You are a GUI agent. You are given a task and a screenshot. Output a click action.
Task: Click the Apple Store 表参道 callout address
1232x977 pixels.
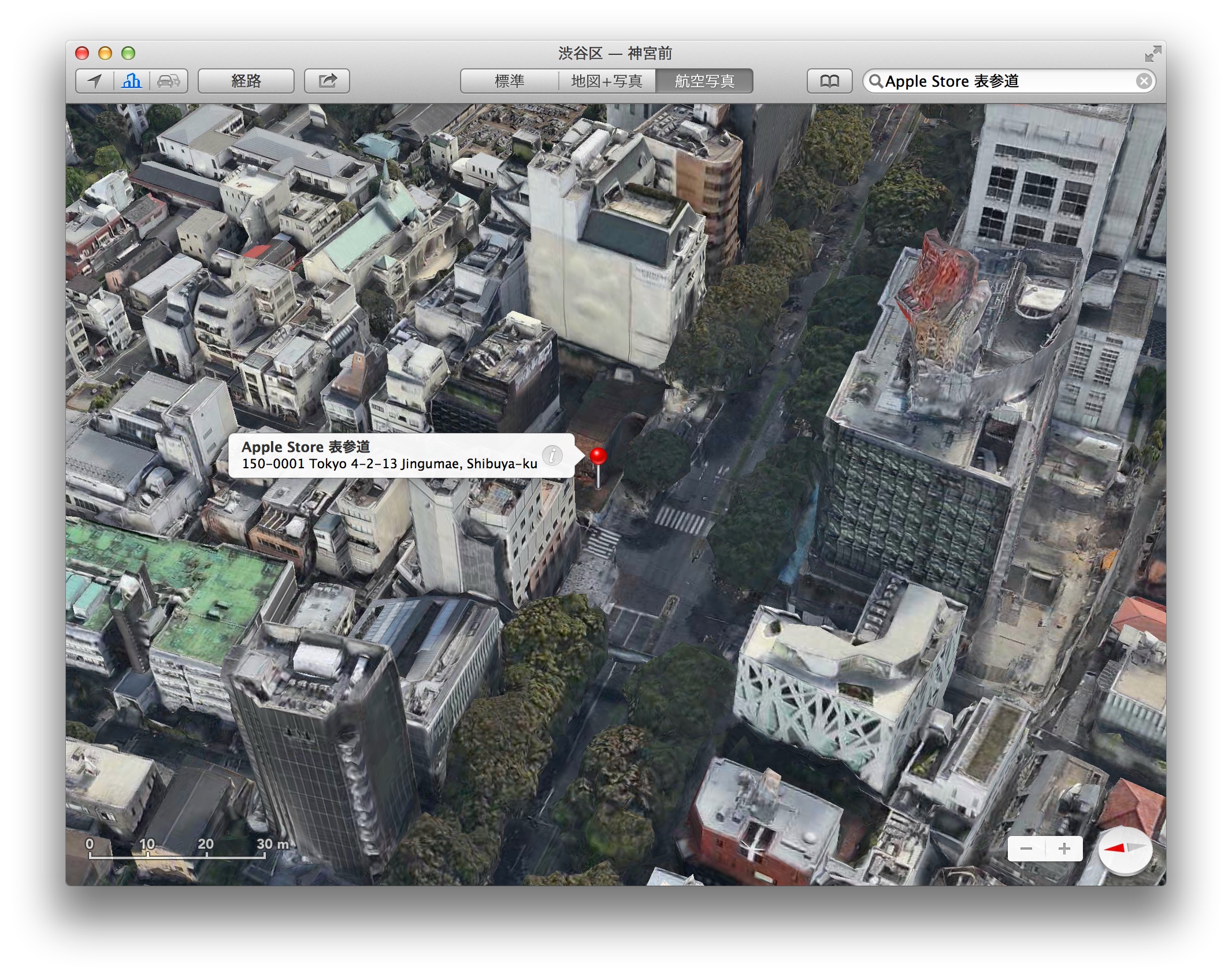point(389,464)
